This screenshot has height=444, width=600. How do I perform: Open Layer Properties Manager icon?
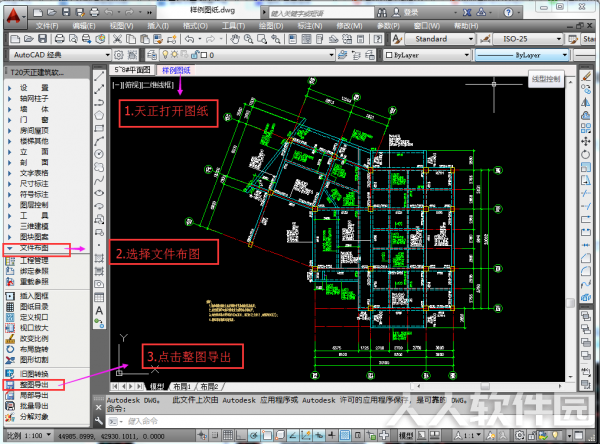(152, 55)
